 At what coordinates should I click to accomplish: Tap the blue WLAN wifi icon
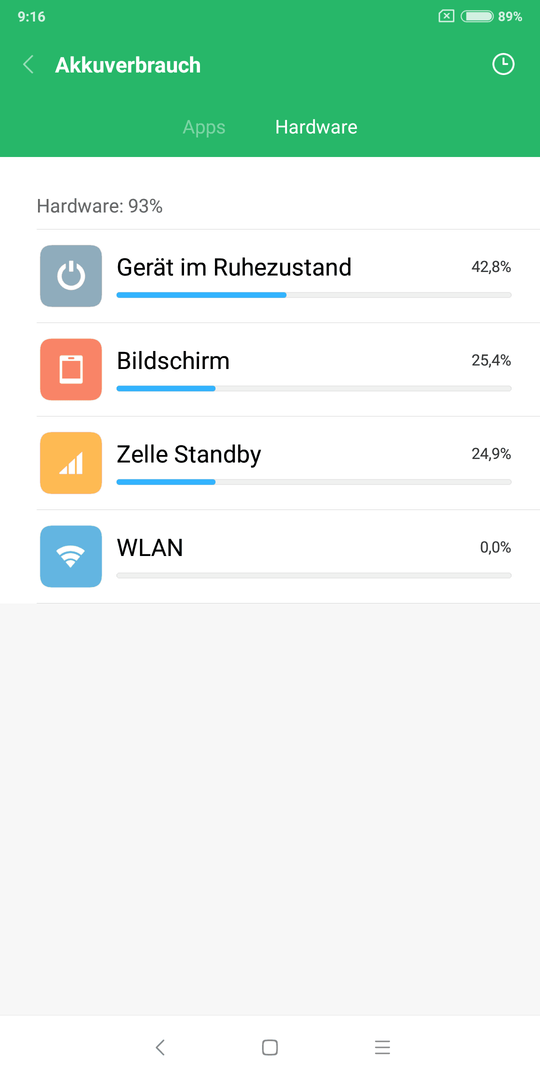(x=71, y=557)
